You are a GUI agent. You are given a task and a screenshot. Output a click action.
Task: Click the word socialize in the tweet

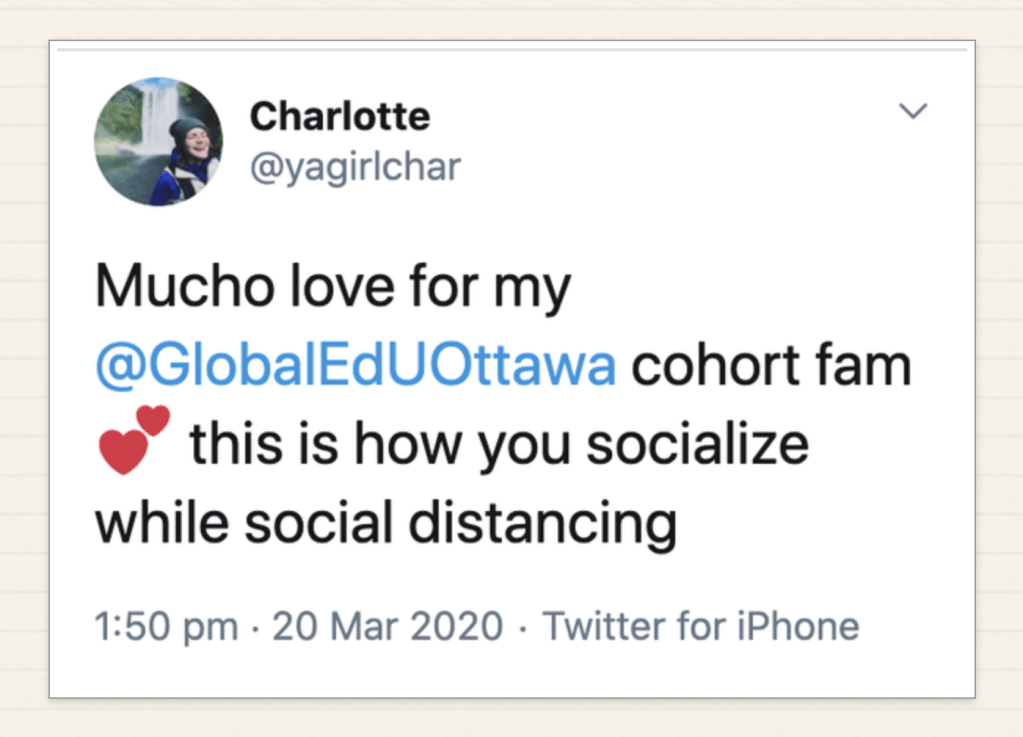tap(697, 444)
